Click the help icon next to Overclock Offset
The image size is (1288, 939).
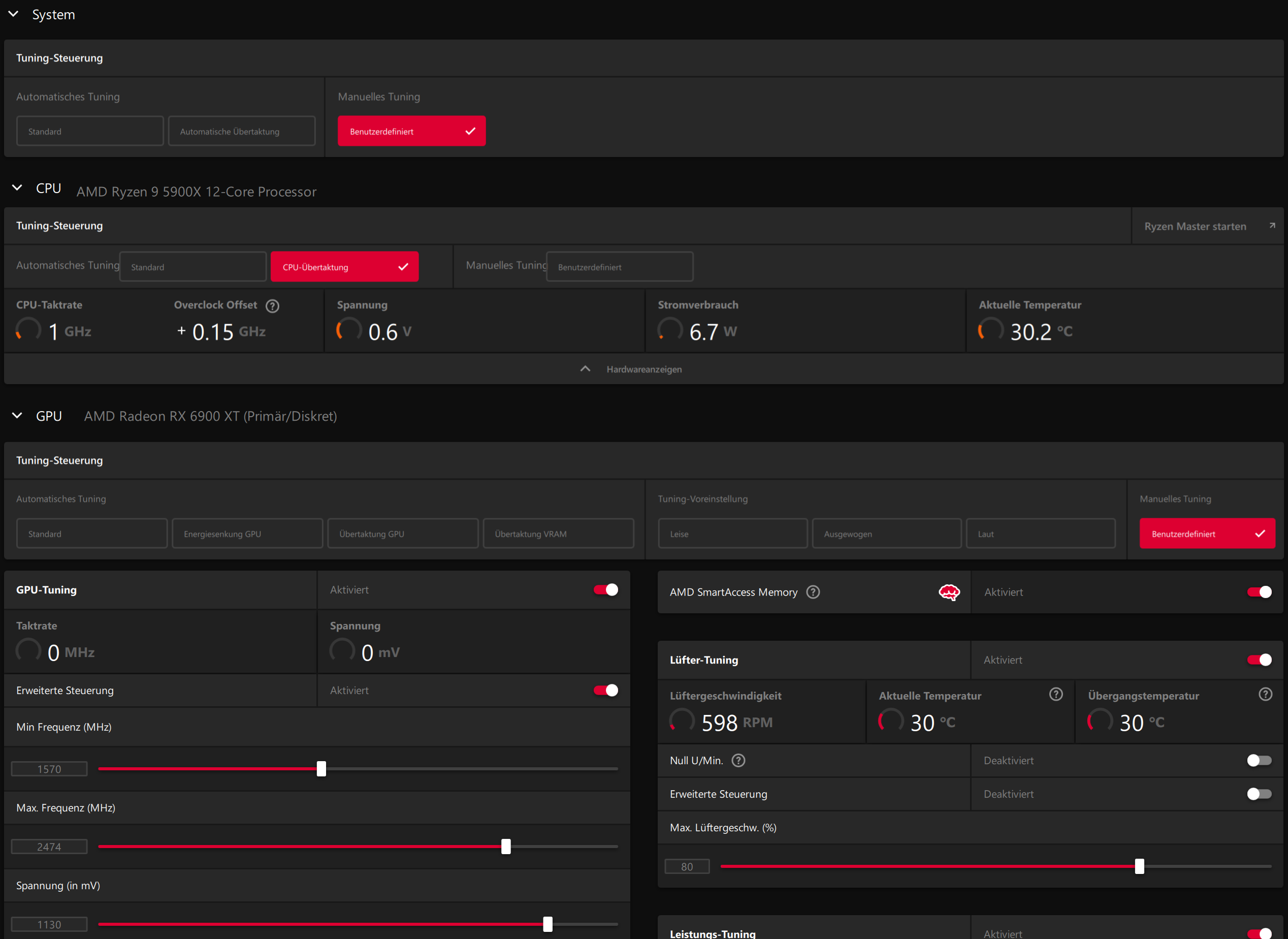[272, 306]
